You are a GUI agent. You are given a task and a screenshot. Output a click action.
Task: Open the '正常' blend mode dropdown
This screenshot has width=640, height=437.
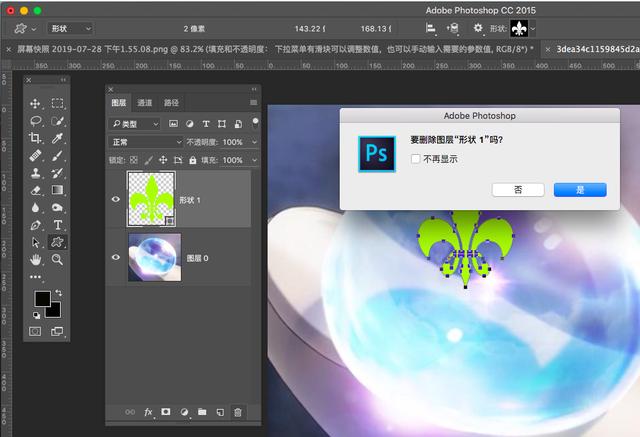click(x=145, y=142)
